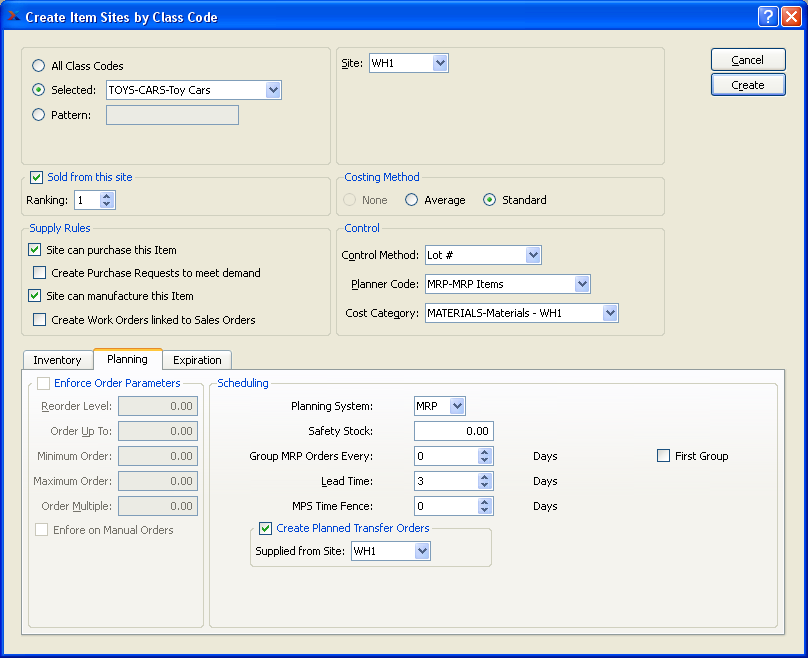Image resolution: width=808 pixels, height=658 pixels.
Task: Increase the Ranking spinner value
Action: click(108, 196)
